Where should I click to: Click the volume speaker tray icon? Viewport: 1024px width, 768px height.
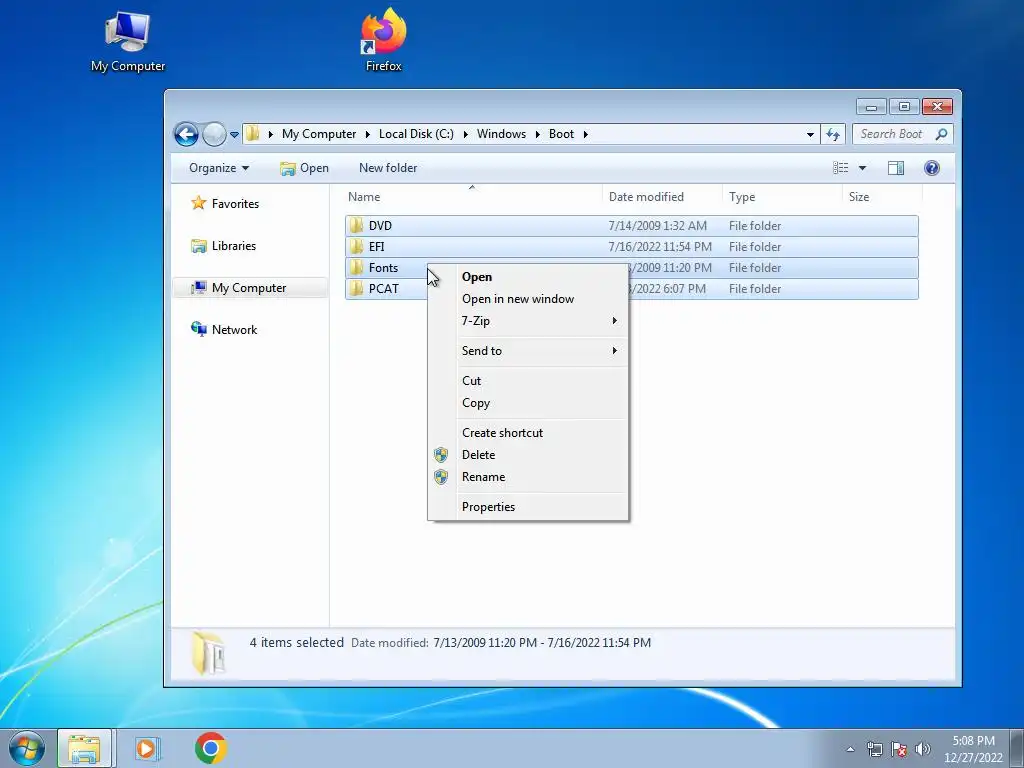coord(923,750)
